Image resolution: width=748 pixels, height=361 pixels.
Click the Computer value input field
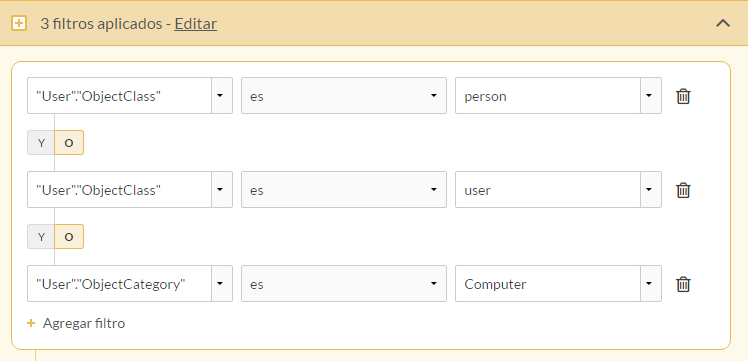point(548,284)
